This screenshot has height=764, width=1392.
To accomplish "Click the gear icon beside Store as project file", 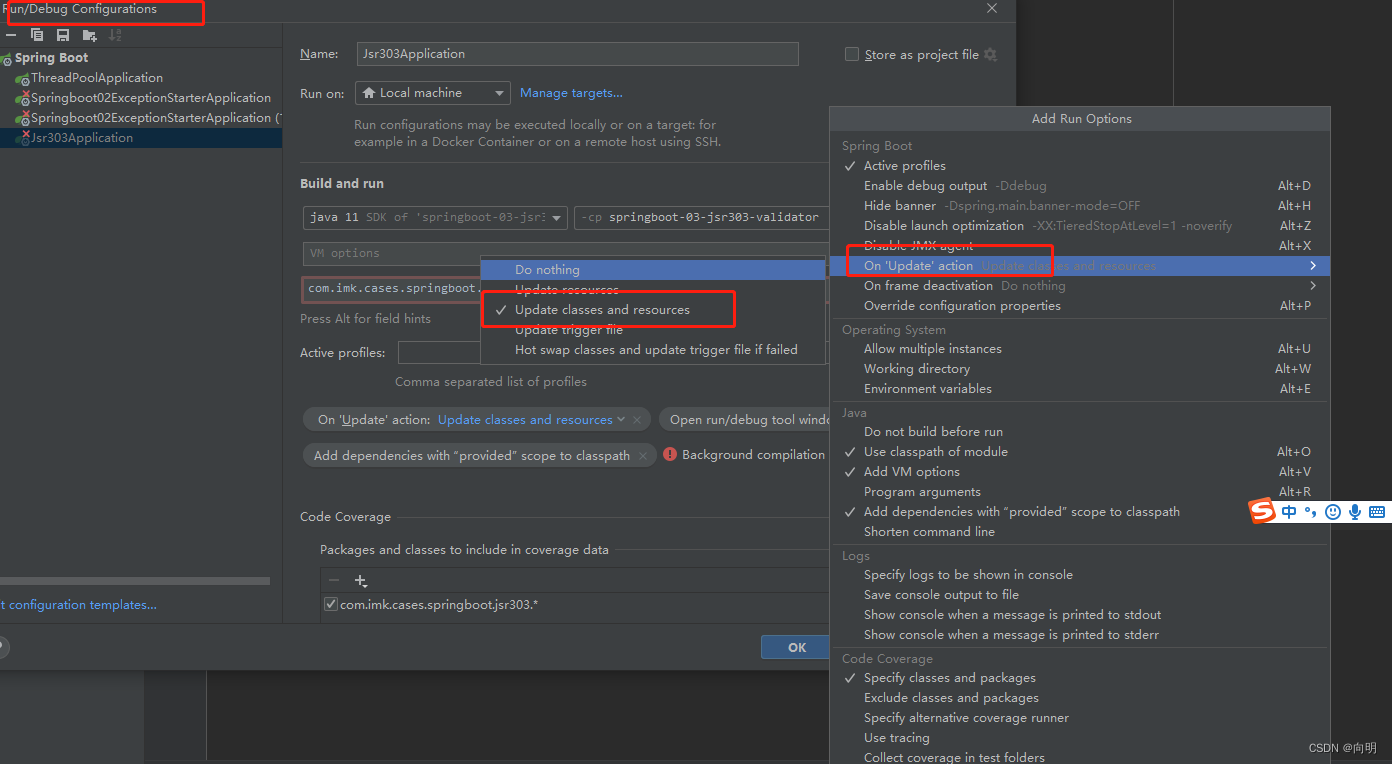I will coord(991,55).
